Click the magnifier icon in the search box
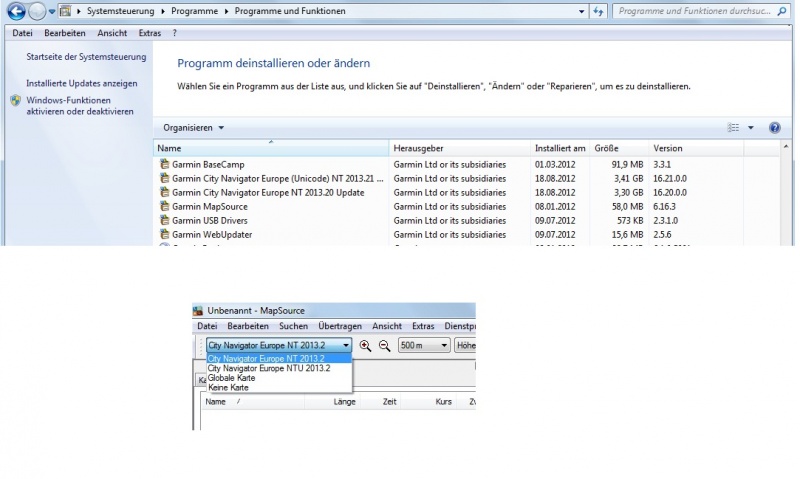Image resolution: width=800 pixels, height=479 pixels. click(782, 11)
